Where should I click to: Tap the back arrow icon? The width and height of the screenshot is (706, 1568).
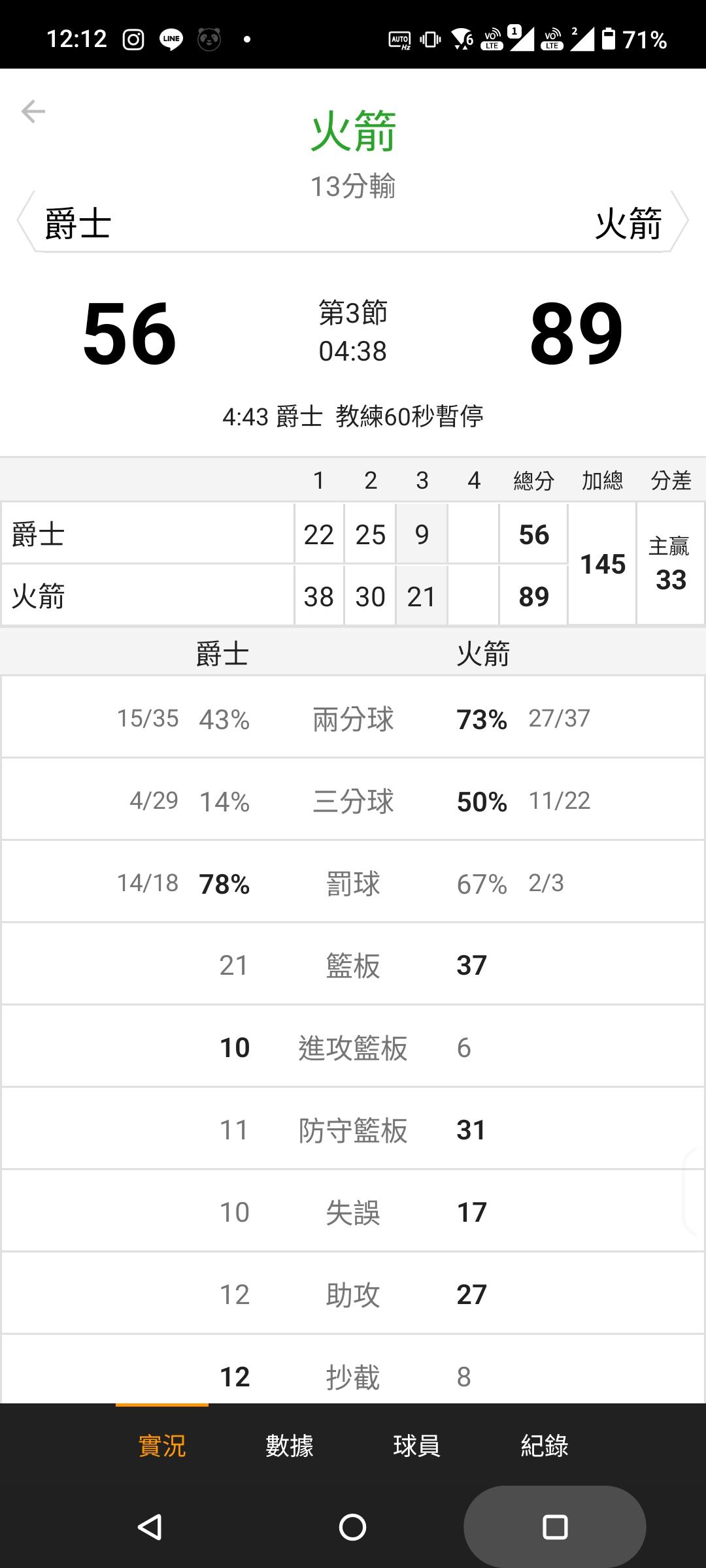(x=33, y=112)
